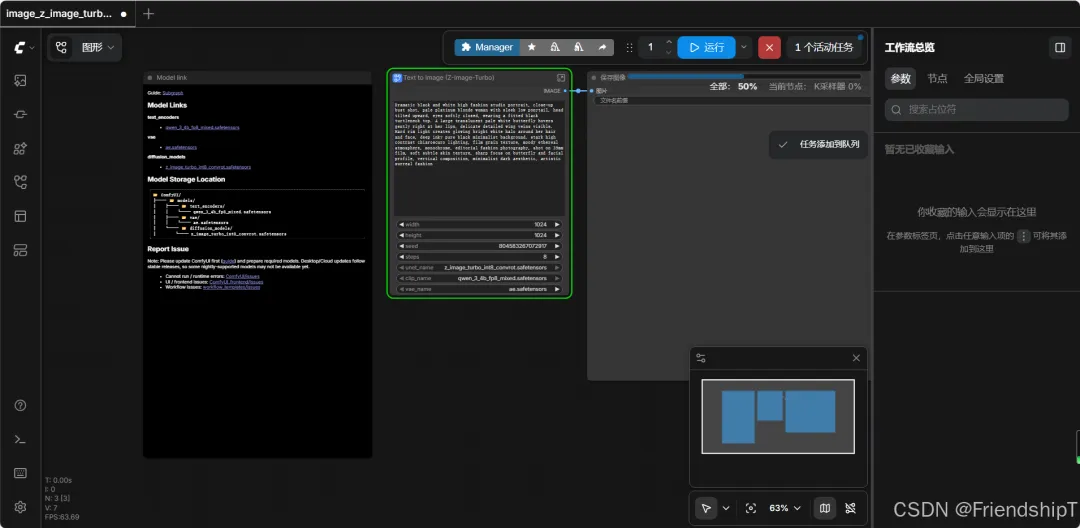Expand the ComfyUI logo chevron menu

[x=32, y=47]
